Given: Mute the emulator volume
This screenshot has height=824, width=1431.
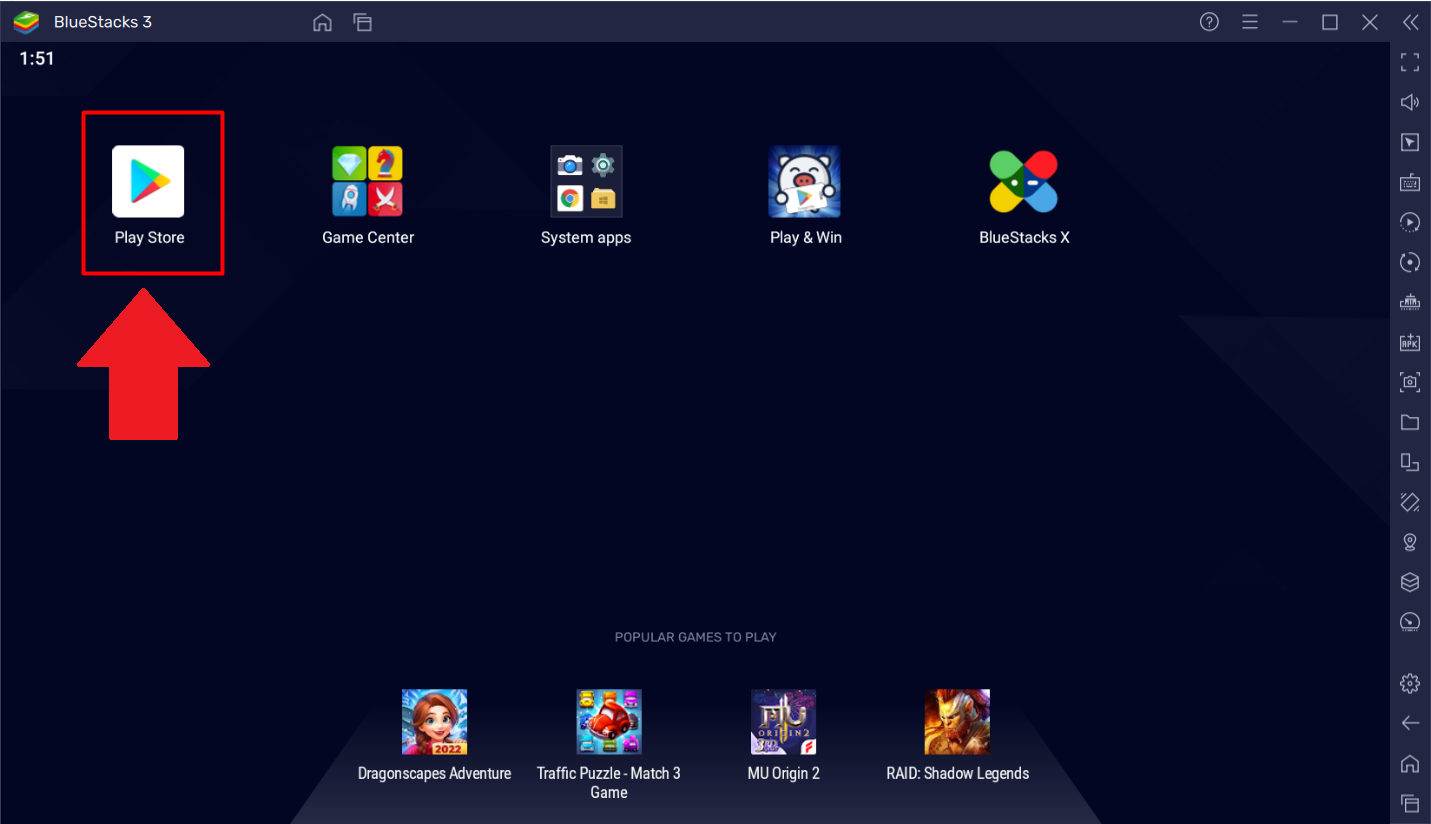Looking at the screenshot, I should (1409, 101).
